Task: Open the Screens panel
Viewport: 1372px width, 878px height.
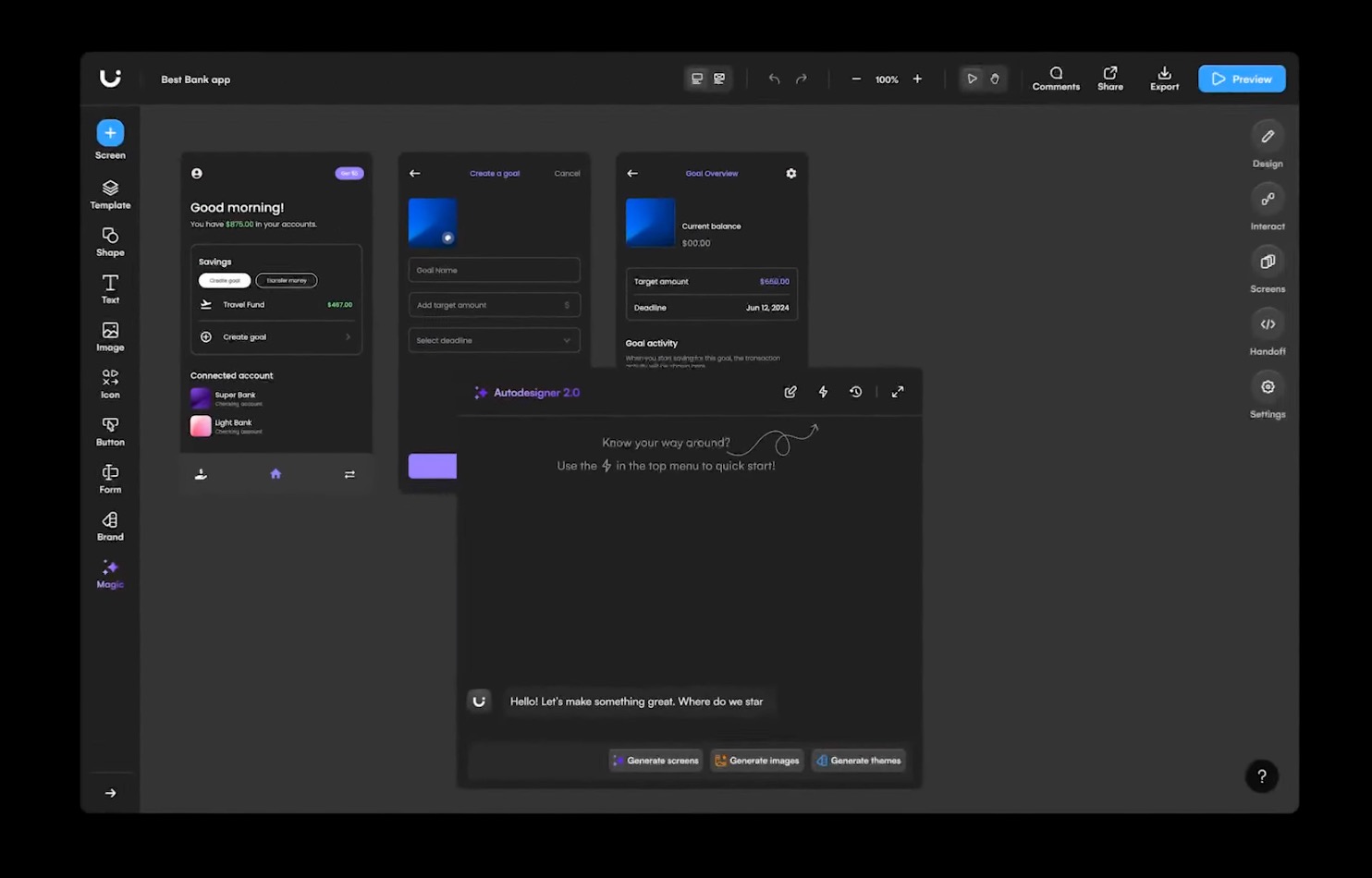Action: (x=1268, y=270)
